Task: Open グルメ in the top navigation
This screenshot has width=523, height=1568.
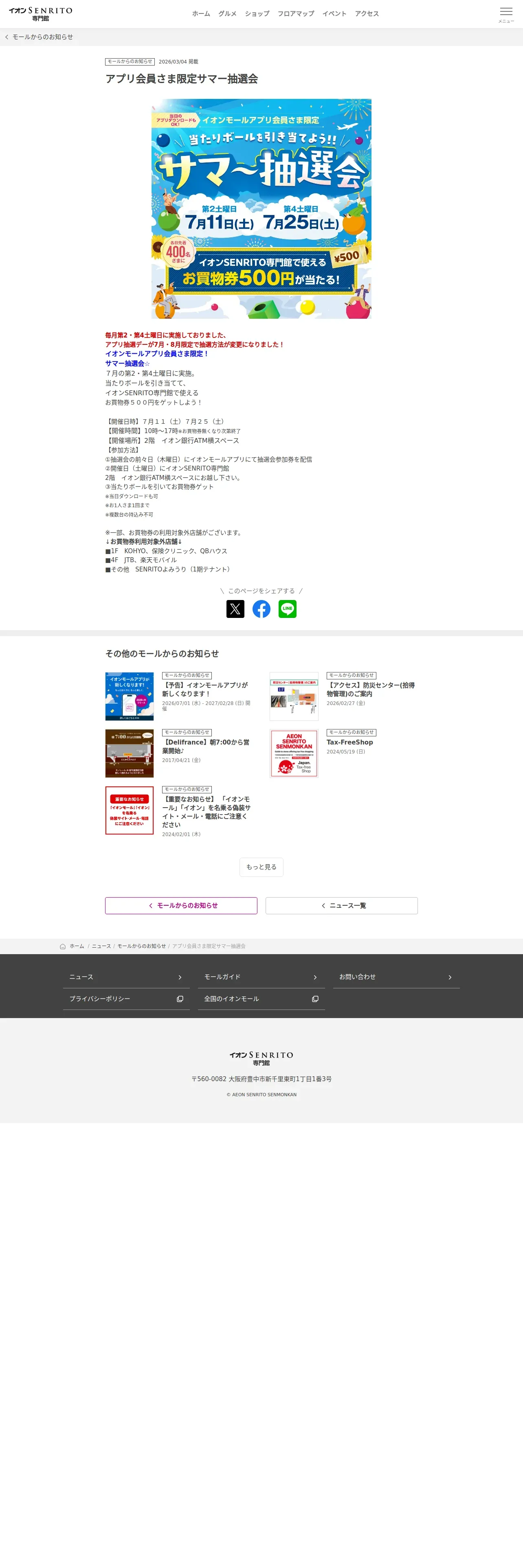Action: click(x=227, y=14)
